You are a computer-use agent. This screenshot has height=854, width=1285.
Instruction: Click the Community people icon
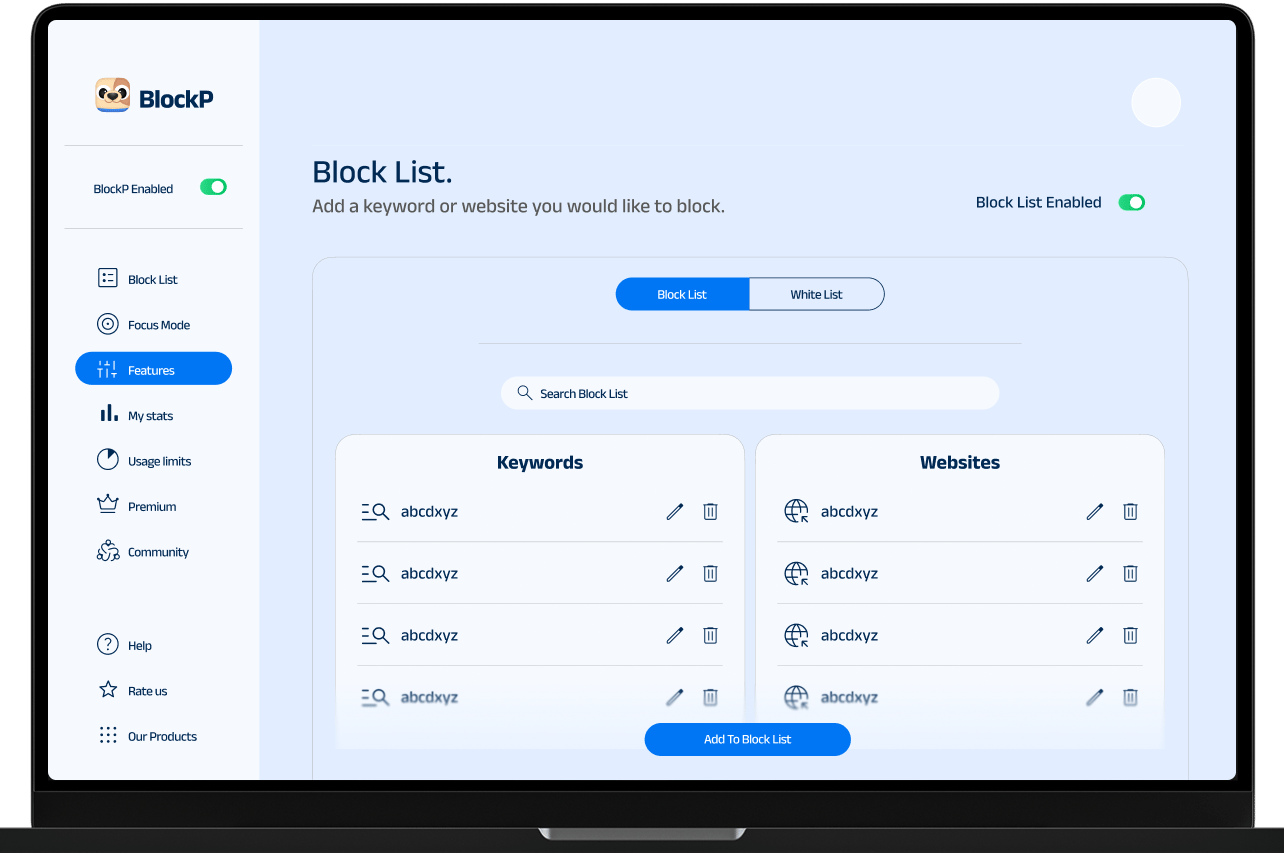click(108, 551)
